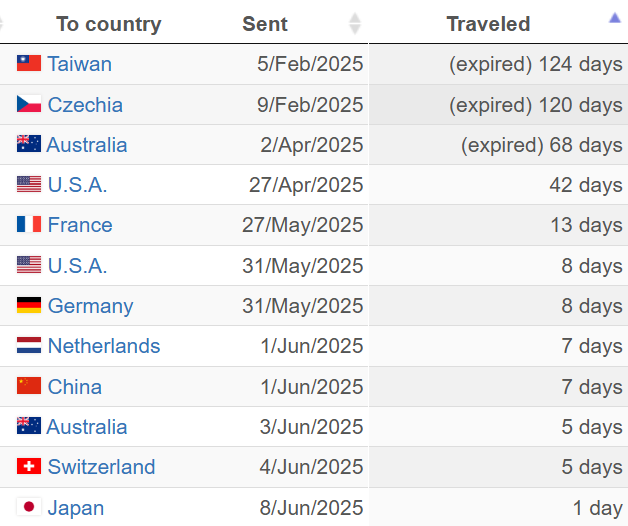Screen dimensions: 628x526
Task: Click the Czechia flag icon
Action: pyautogui.click(x=29, y=104)
